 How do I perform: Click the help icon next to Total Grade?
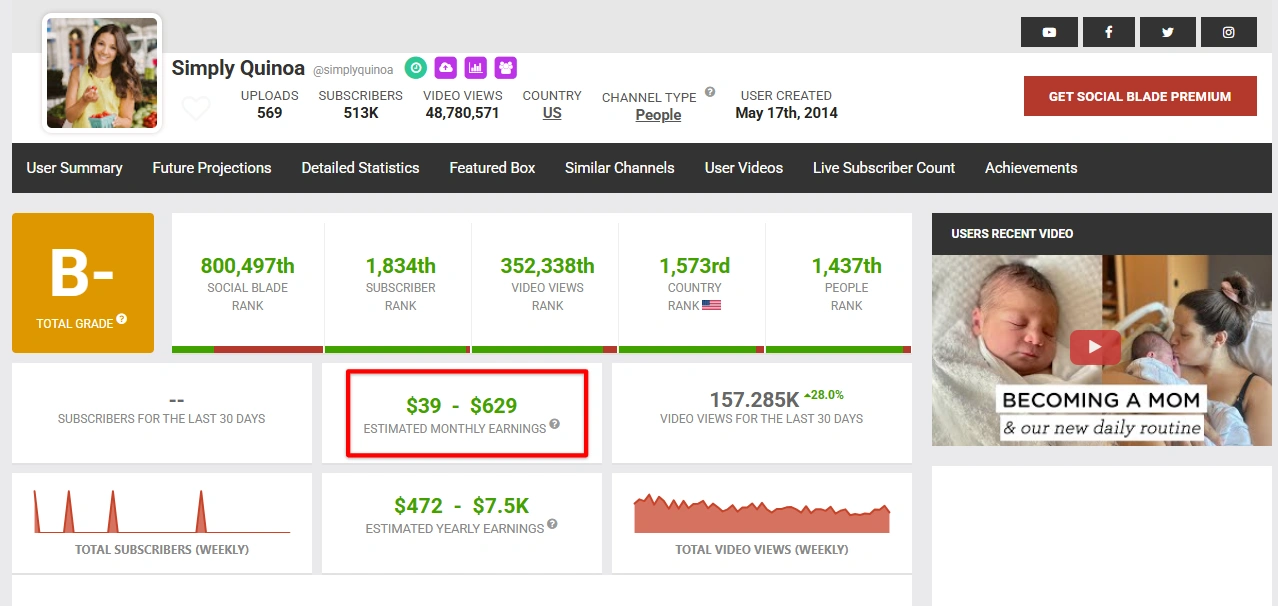click(x=122, y=319)
